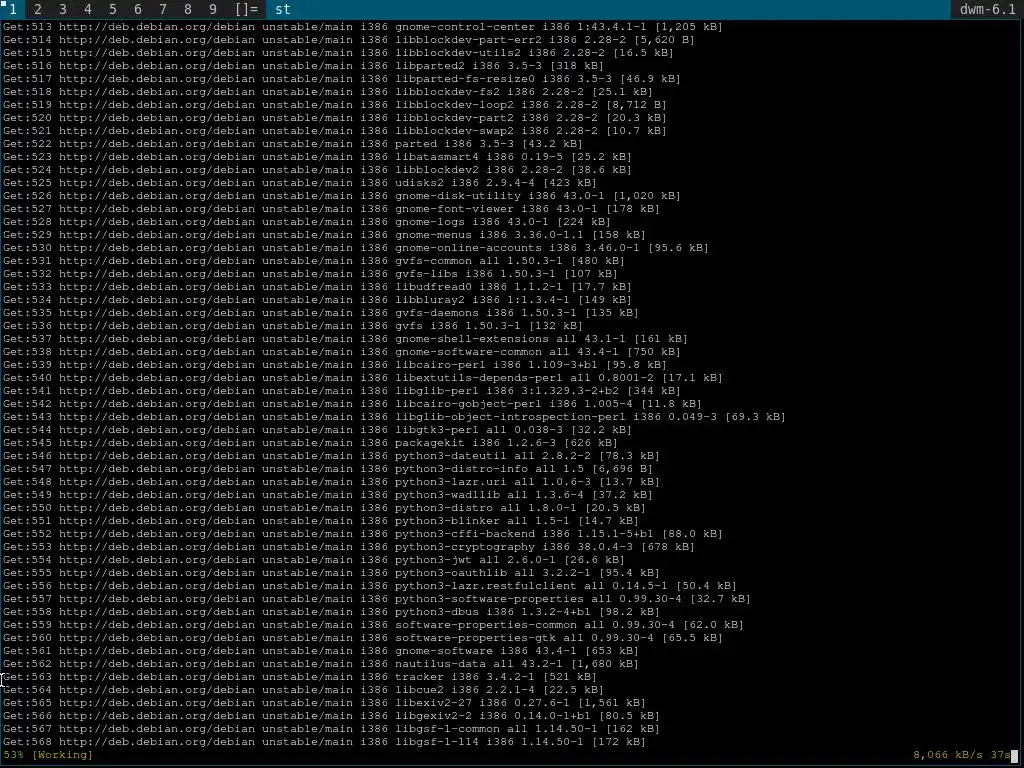The height and width of the screenshot is (768, 1024).
Task: Select the python3-blinker line Get:551
Action: click(x=321, y=520)
